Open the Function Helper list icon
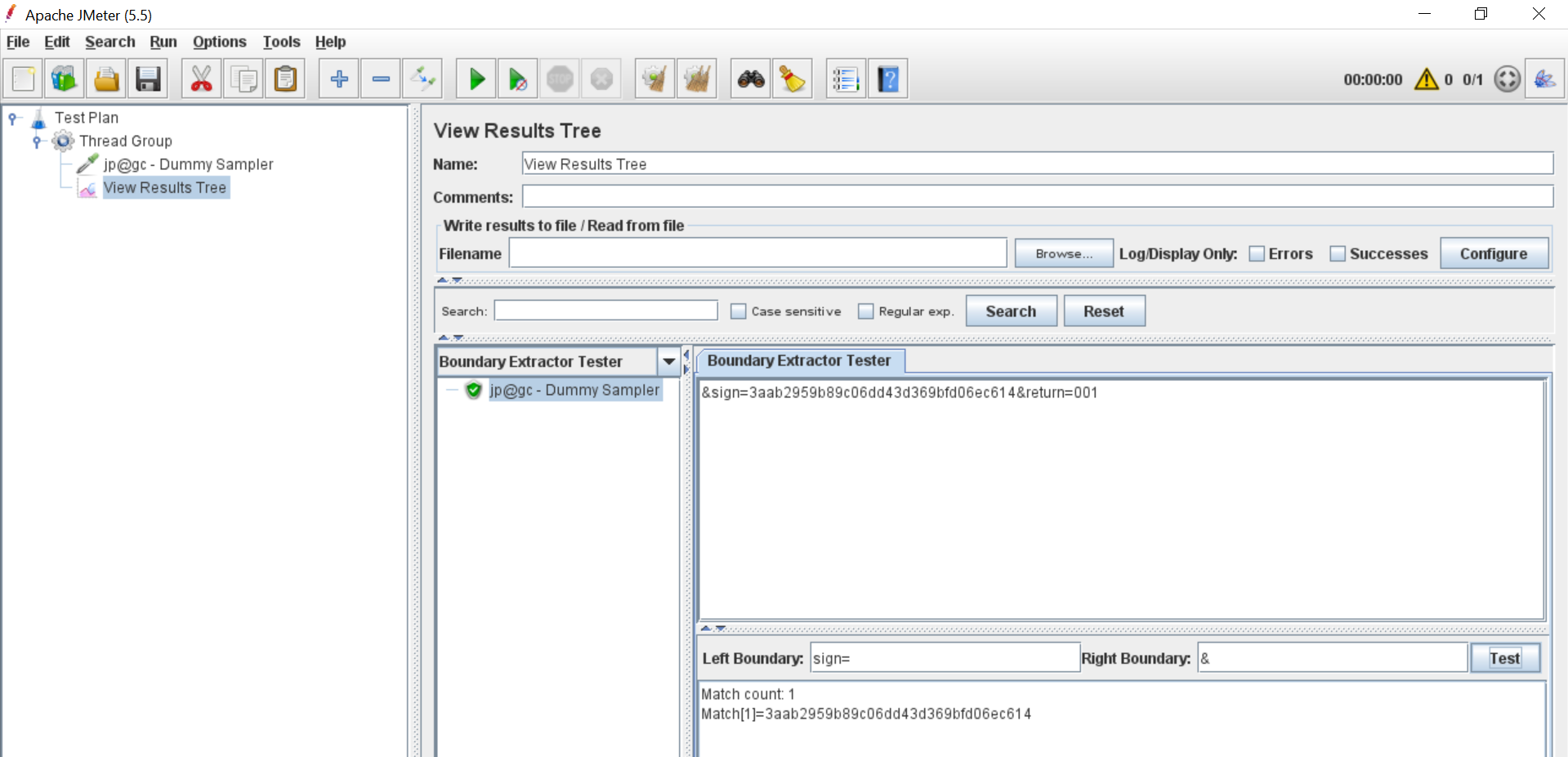This screenshot has width=1568, height=757. (x=846, y=79)
